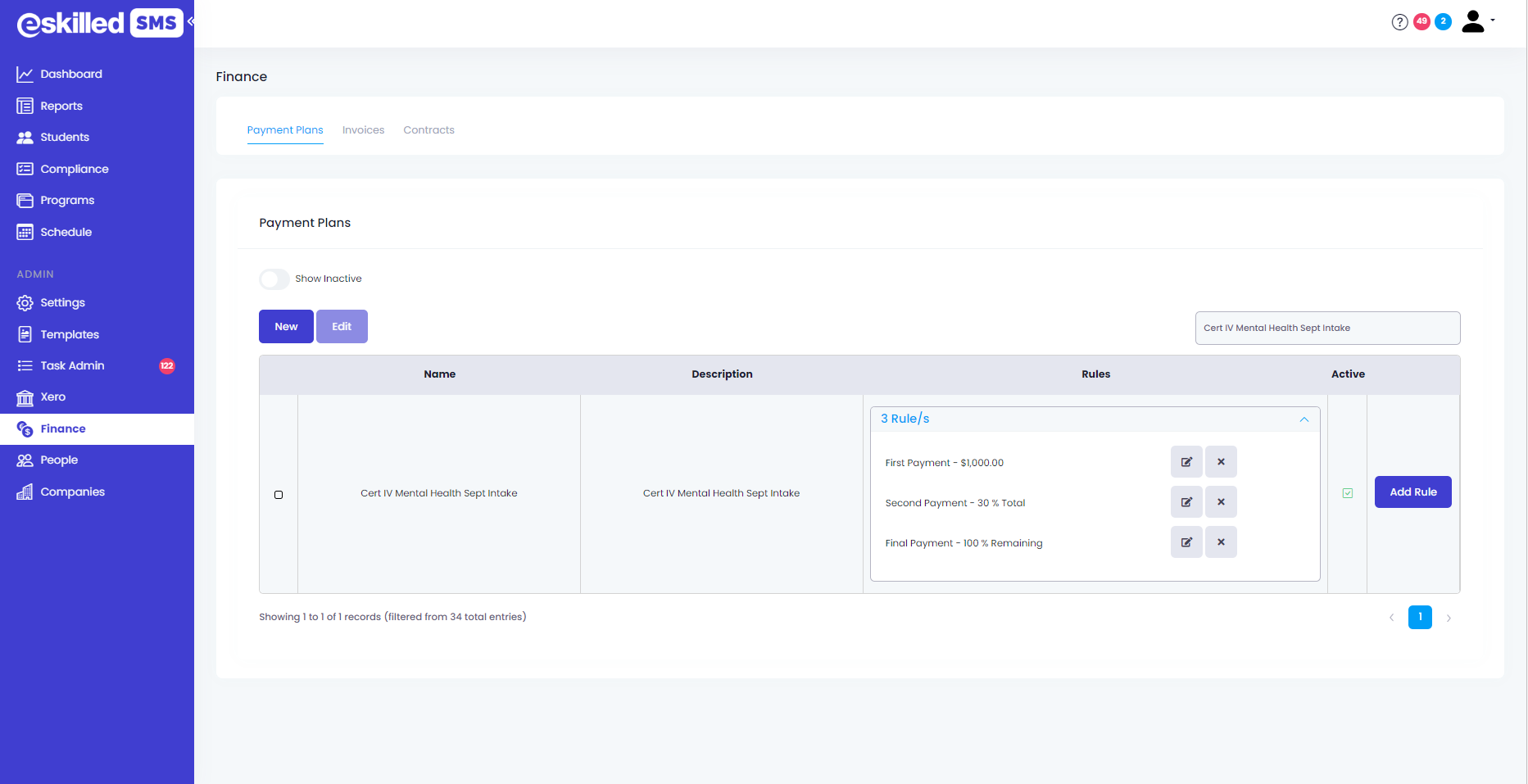Click the Compliance sidebar icon
The width and height of the screenshot is (1528, 784).
[25, 169]
